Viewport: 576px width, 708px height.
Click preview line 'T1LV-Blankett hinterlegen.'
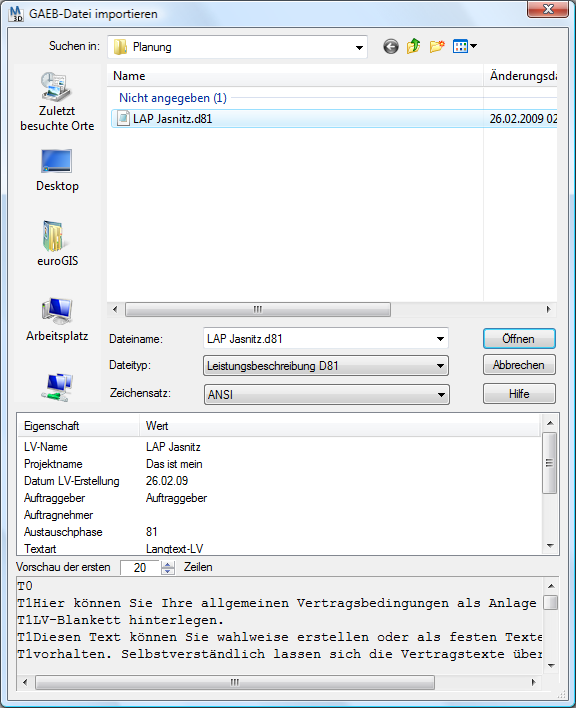[121, 620]
